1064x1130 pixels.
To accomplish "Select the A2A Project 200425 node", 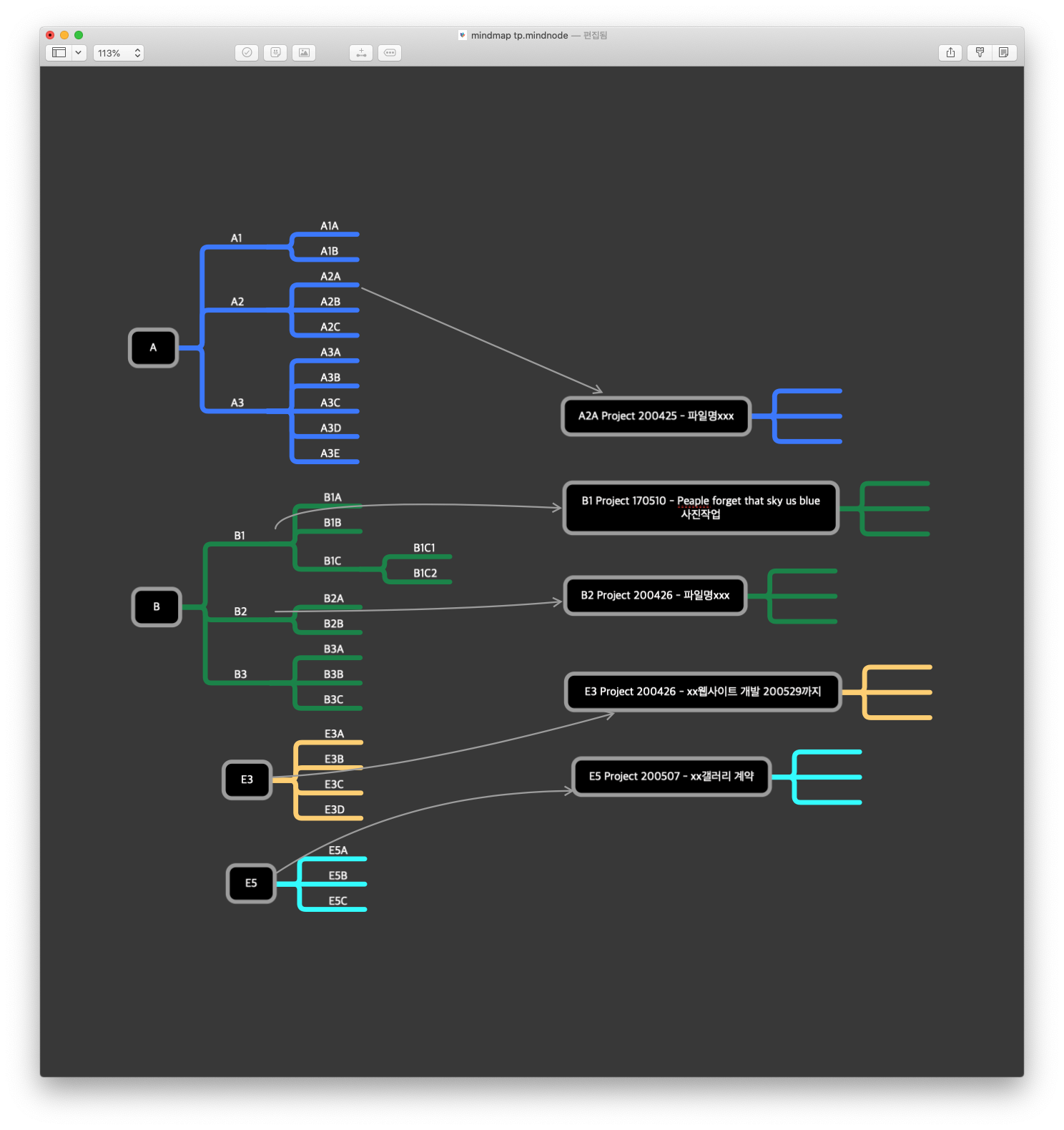I will (656, 416).
